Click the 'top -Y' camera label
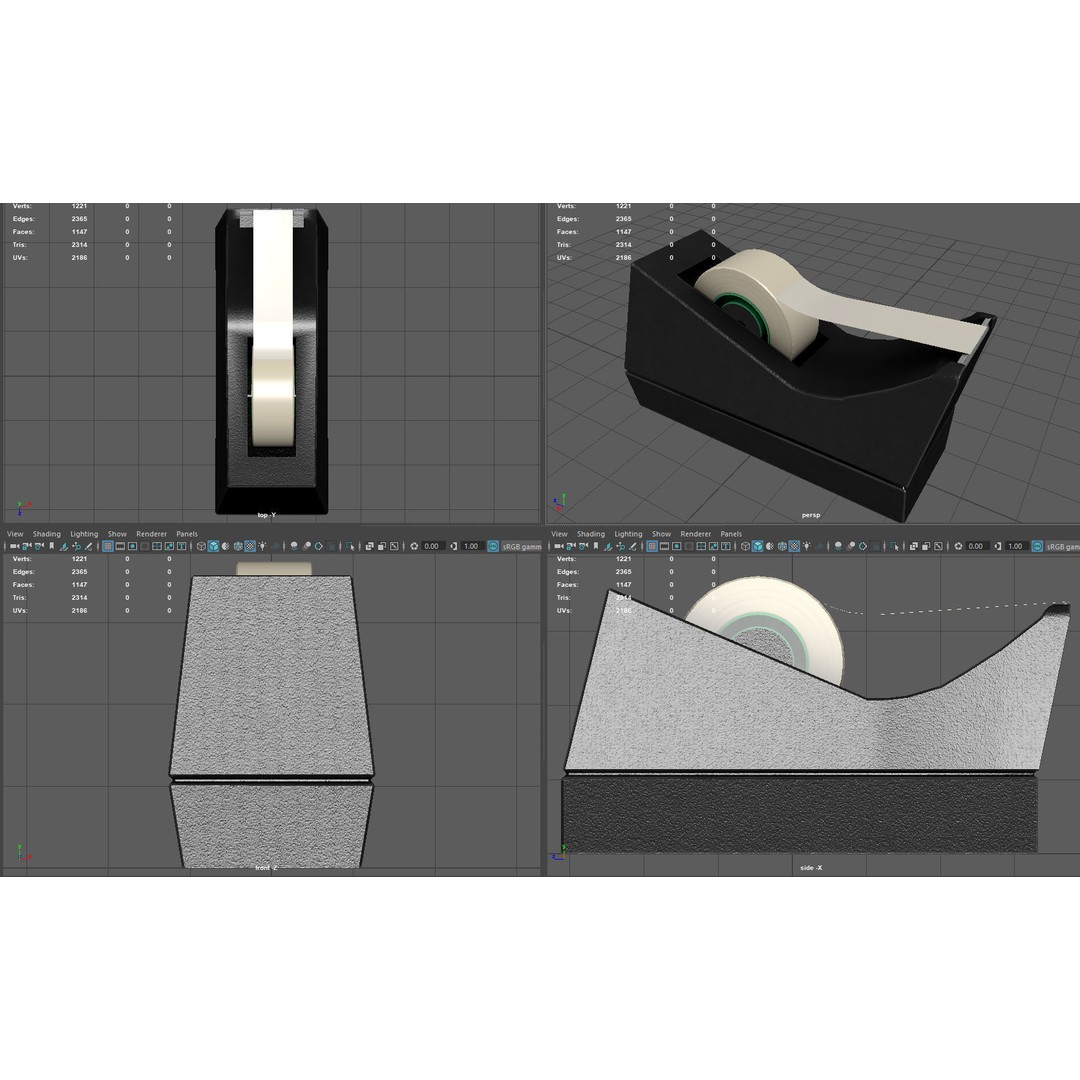This screenshot has width=1080, height=1080. click(267, 515)
